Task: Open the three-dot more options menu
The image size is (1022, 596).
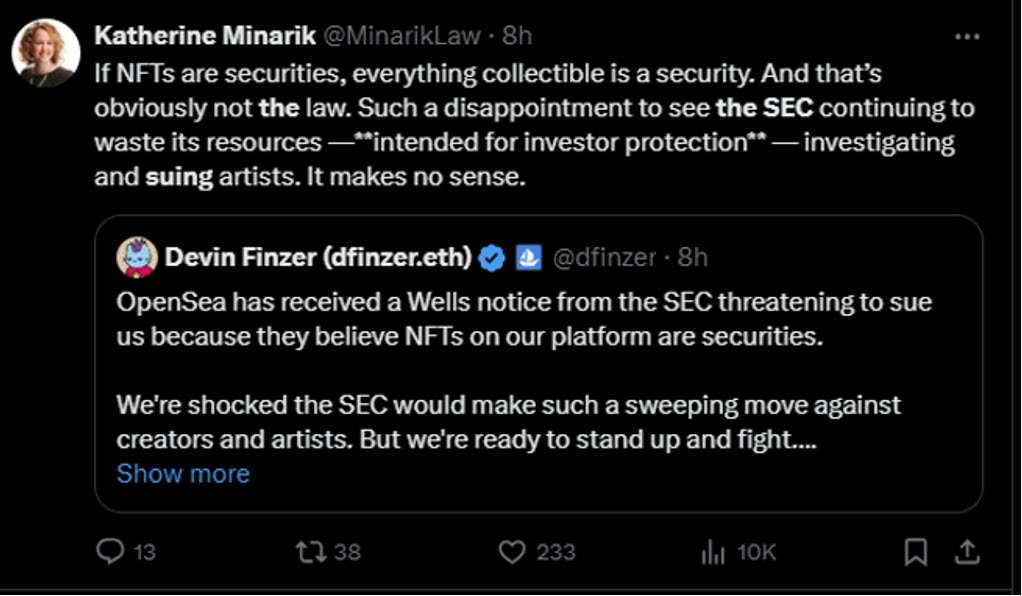Action: click(x=967, y=36)
